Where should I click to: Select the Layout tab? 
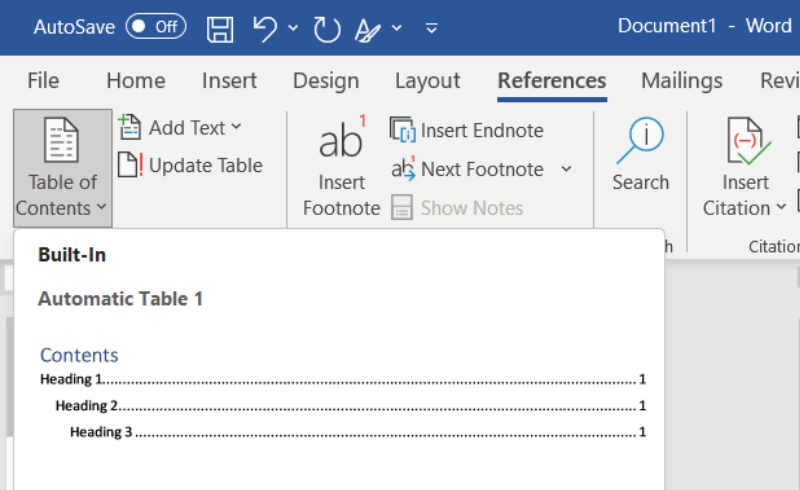tap(428, 81)
